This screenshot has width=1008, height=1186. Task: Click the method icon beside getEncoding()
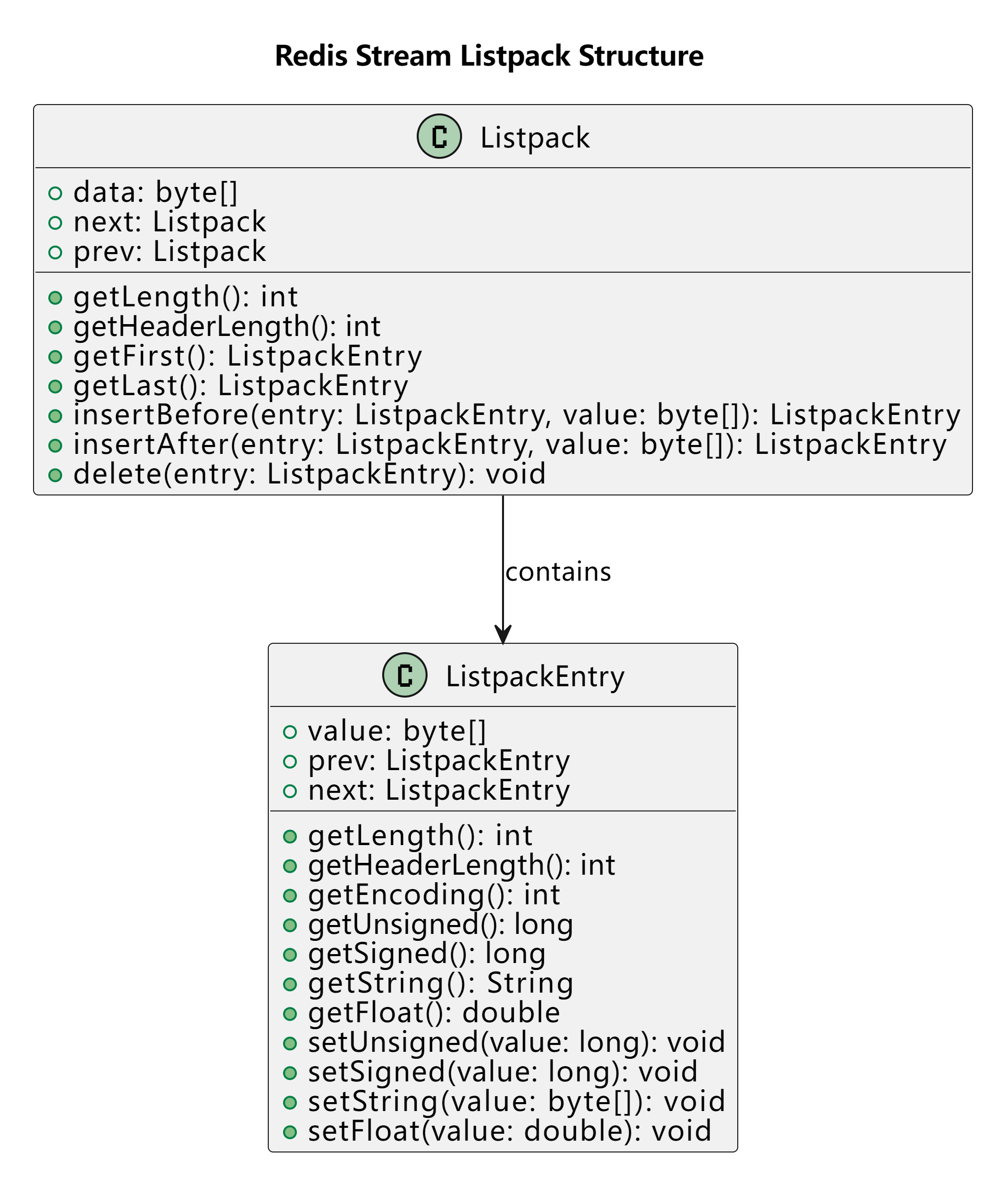click(290, 895)
